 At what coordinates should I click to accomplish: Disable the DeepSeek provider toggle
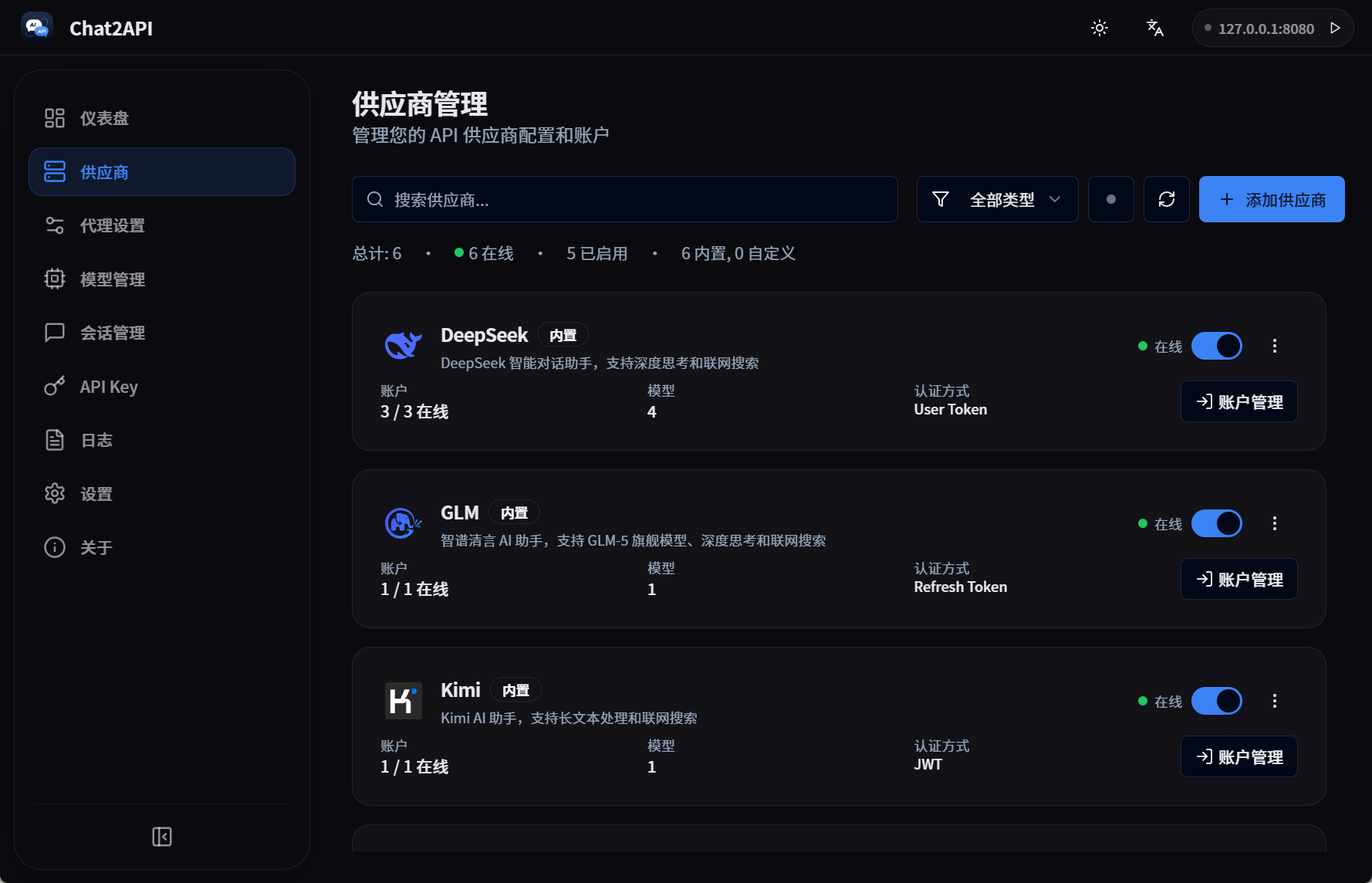[x=1217, y=346]
